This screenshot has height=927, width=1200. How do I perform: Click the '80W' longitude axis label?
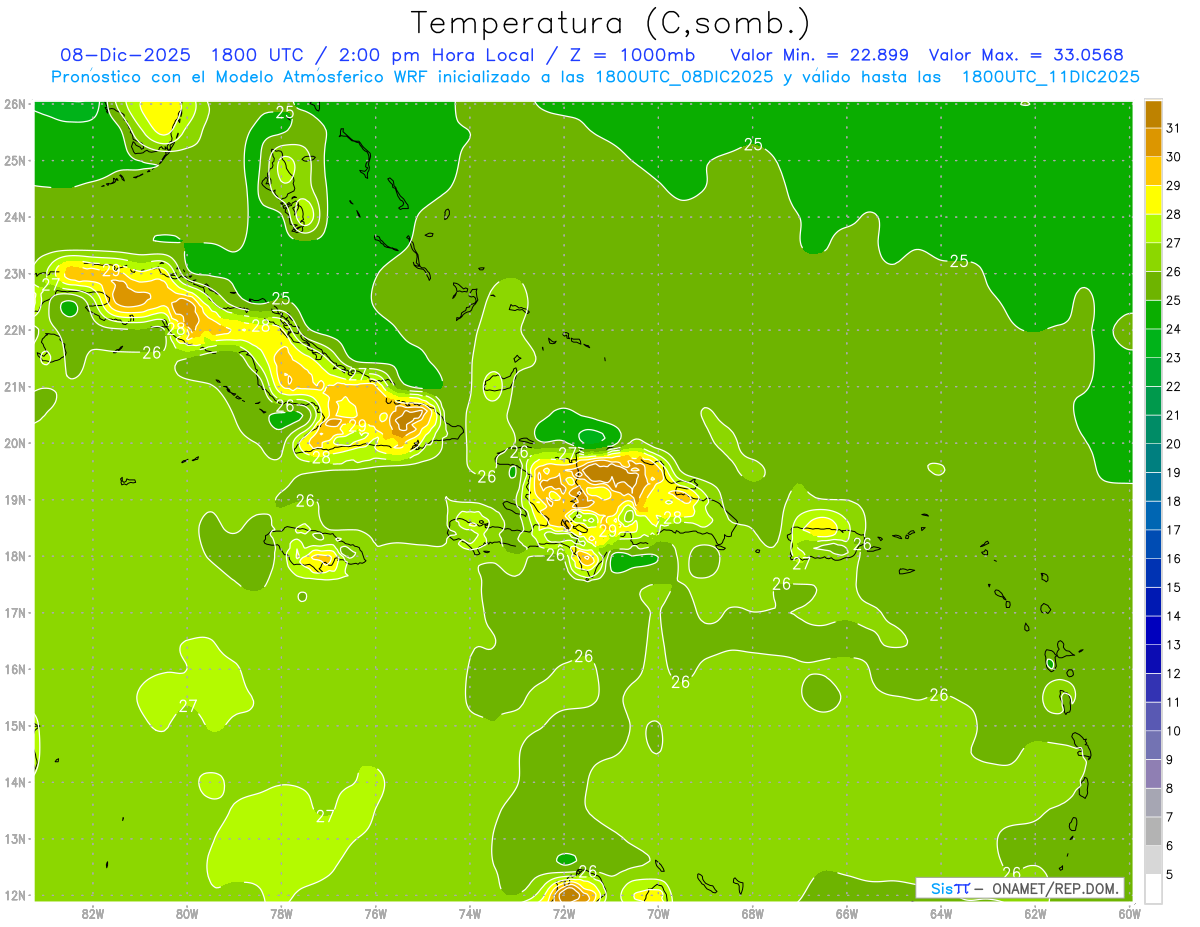tap(187, 913)
